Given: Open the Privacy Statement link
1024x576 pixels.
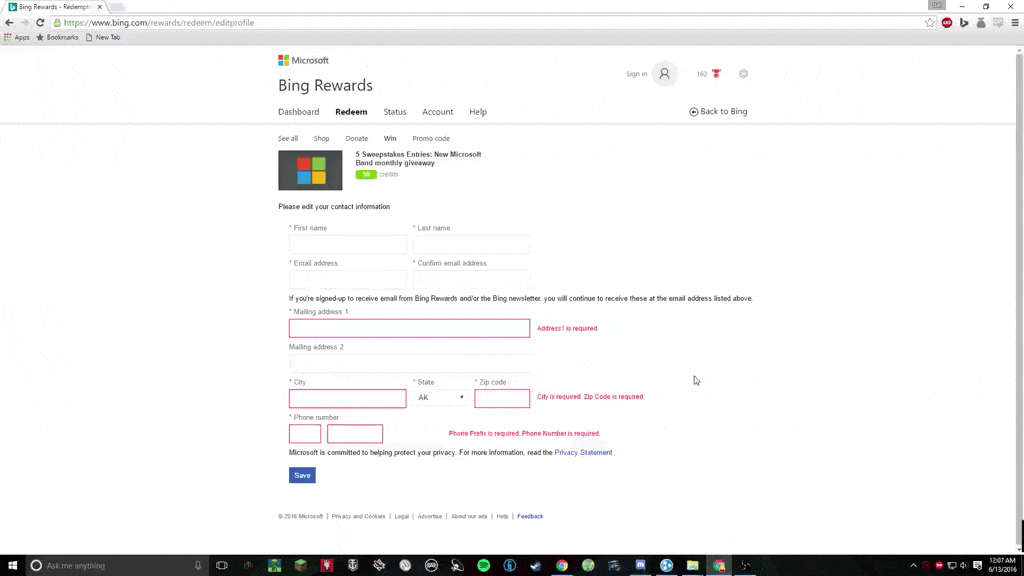Looking at the screenshot, I should [x=583, y=453].
